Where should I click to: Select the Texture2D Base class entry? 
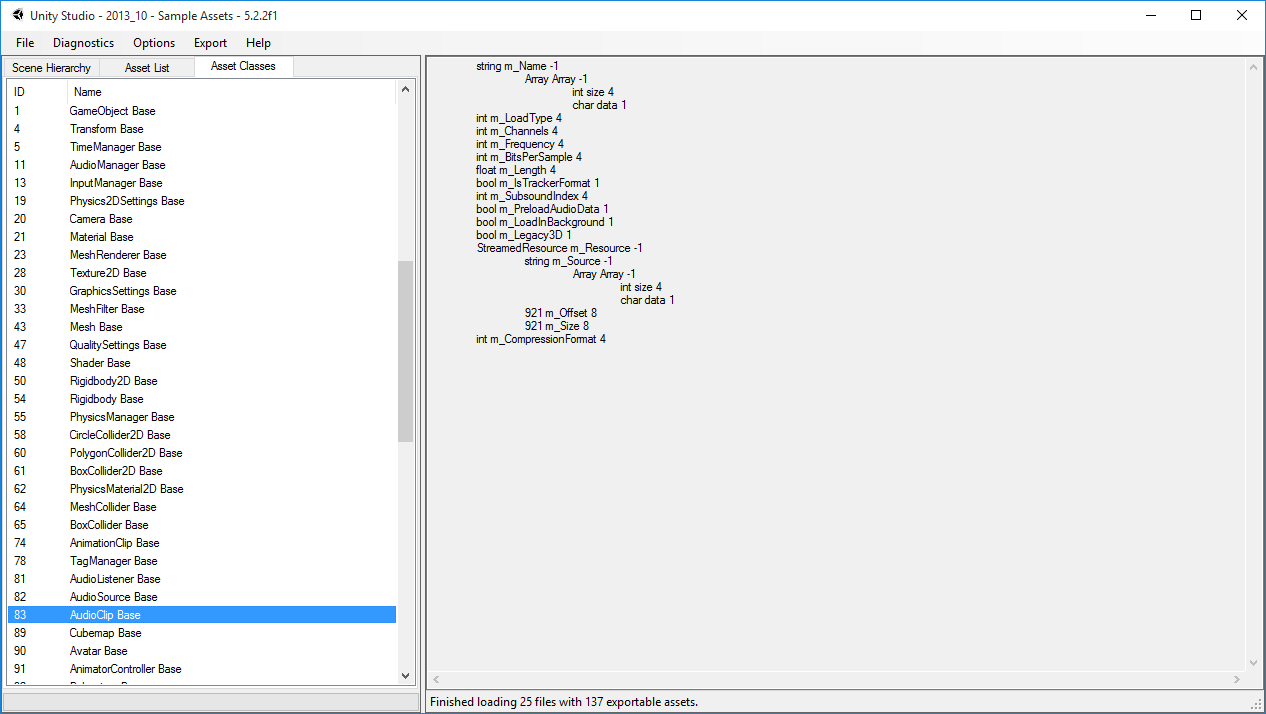tap(108, 273)
